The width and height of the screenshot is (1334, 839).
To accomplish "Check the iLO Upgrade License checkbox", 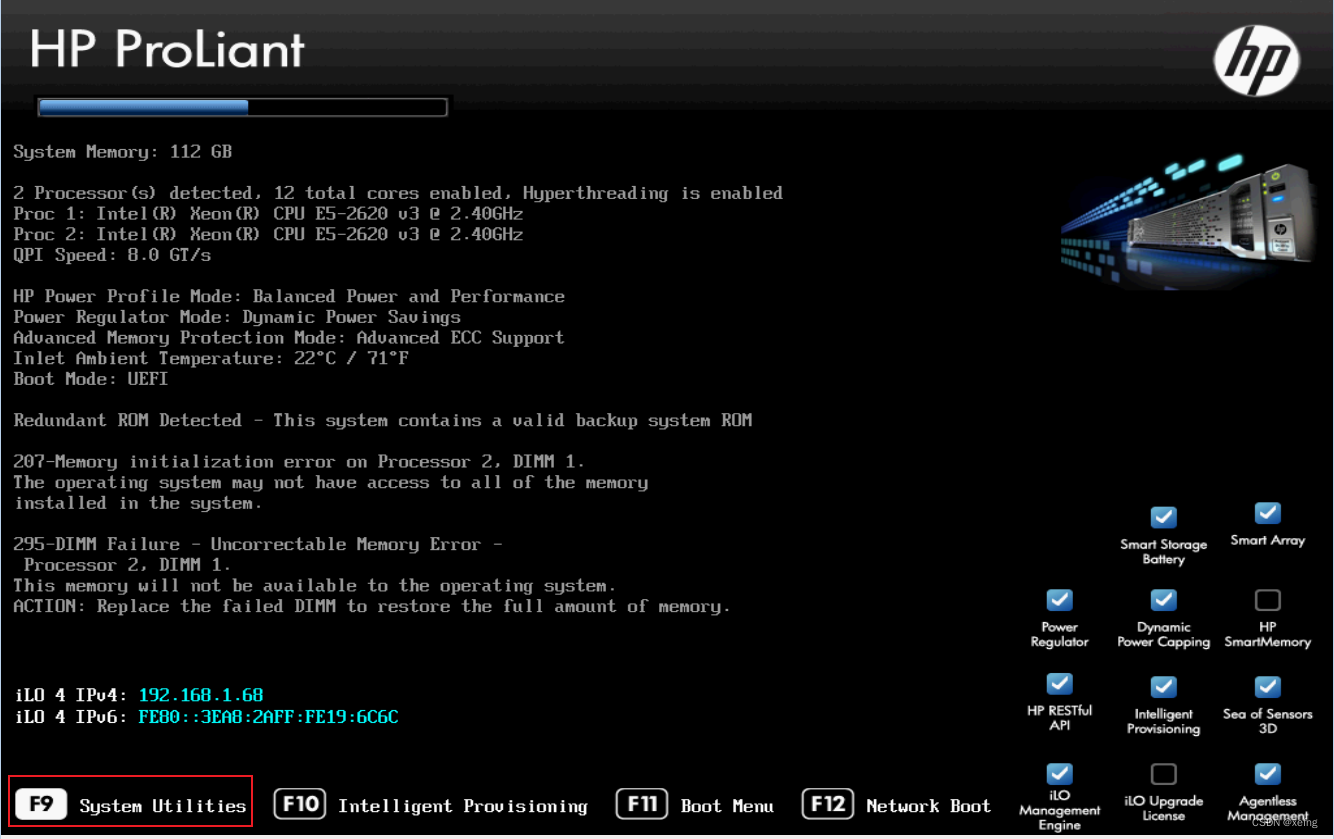I will click(x=1163, y=774).
